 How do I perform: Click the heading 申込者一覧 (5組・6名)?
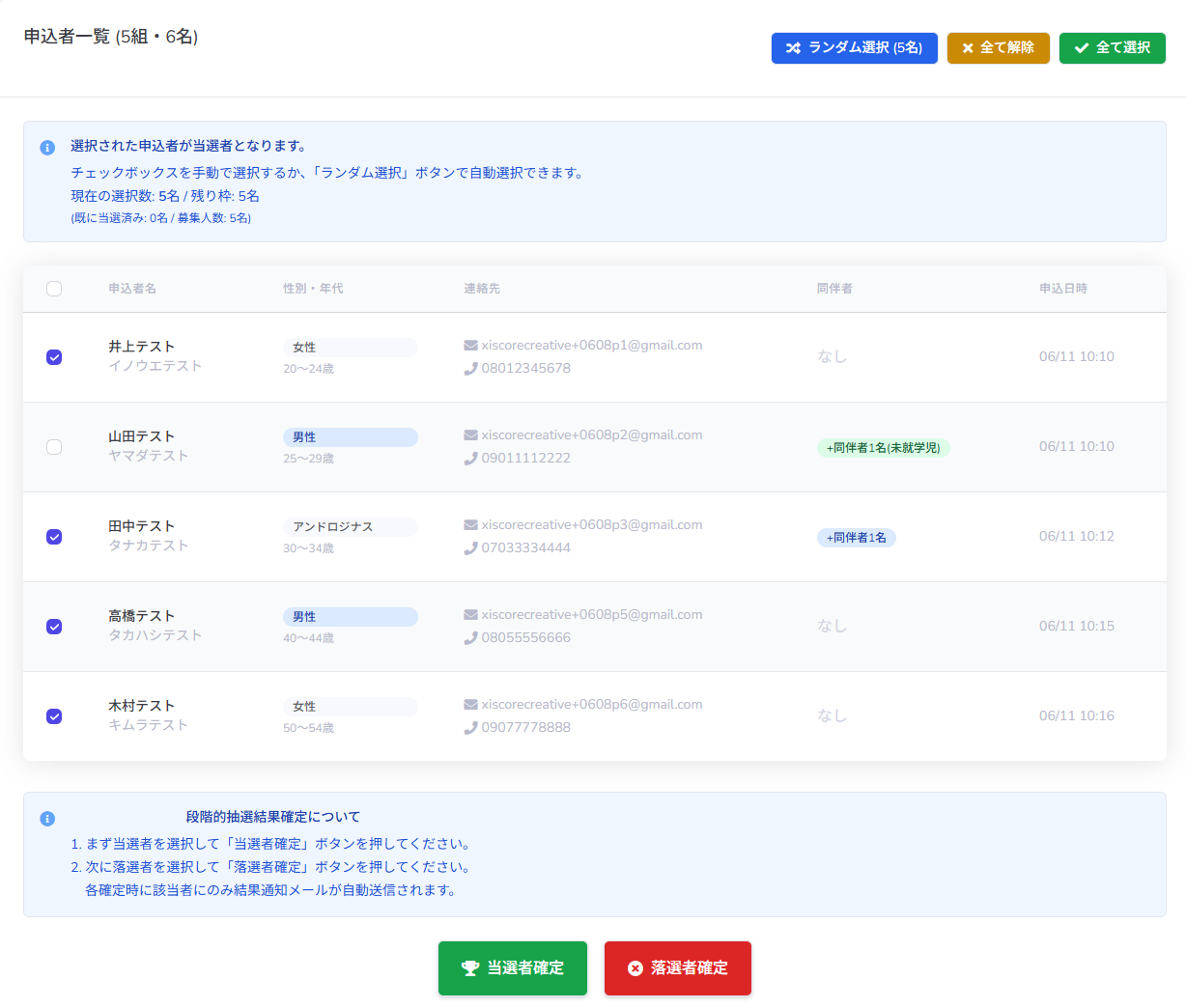point(111,37)
